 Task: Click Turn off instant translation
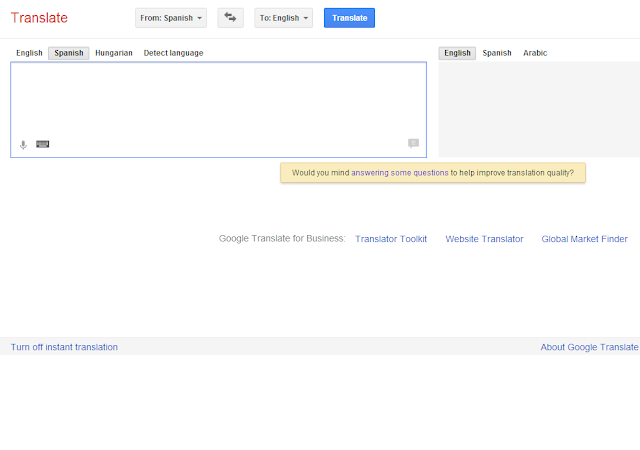tap(64, 347)
